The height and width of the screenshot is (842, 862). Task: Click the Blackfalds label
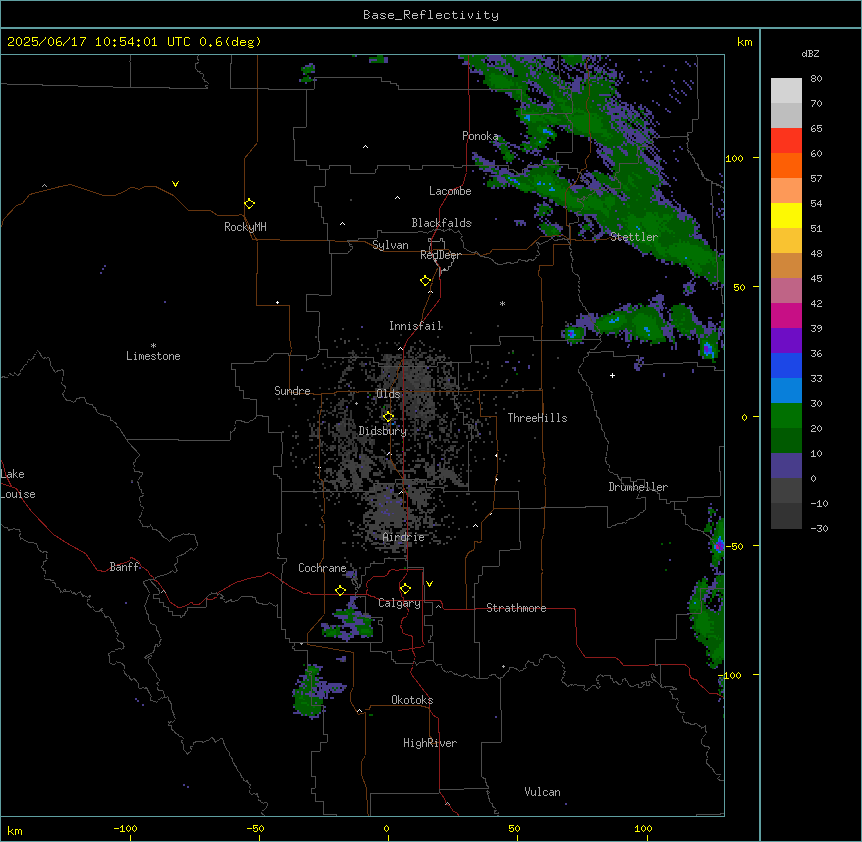click(441, 223)
